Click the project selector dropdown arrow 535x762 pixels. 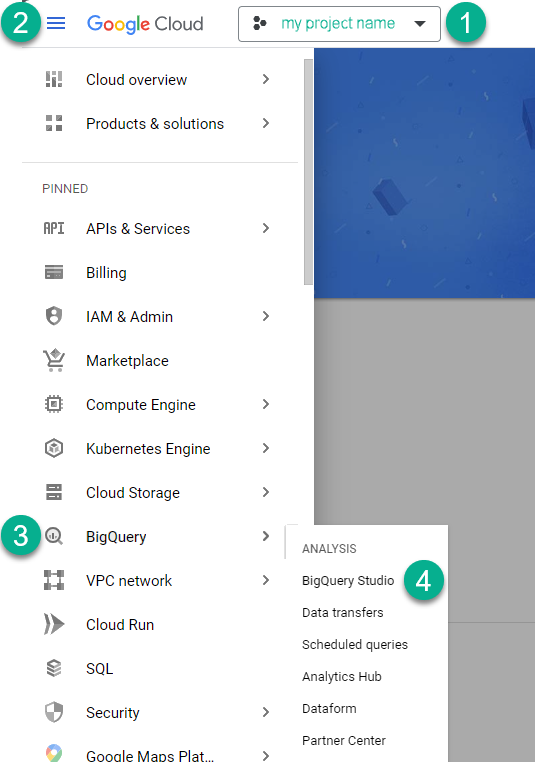click(x=420, y=23)
